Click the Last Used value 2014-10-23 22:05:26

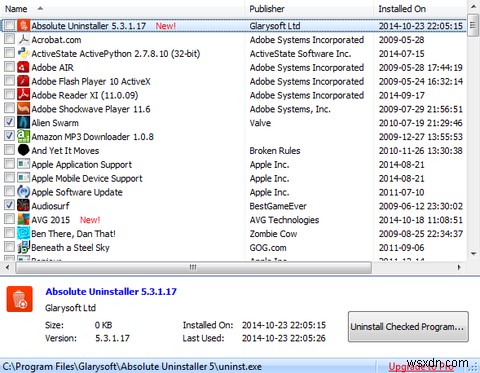click(284, 338)
